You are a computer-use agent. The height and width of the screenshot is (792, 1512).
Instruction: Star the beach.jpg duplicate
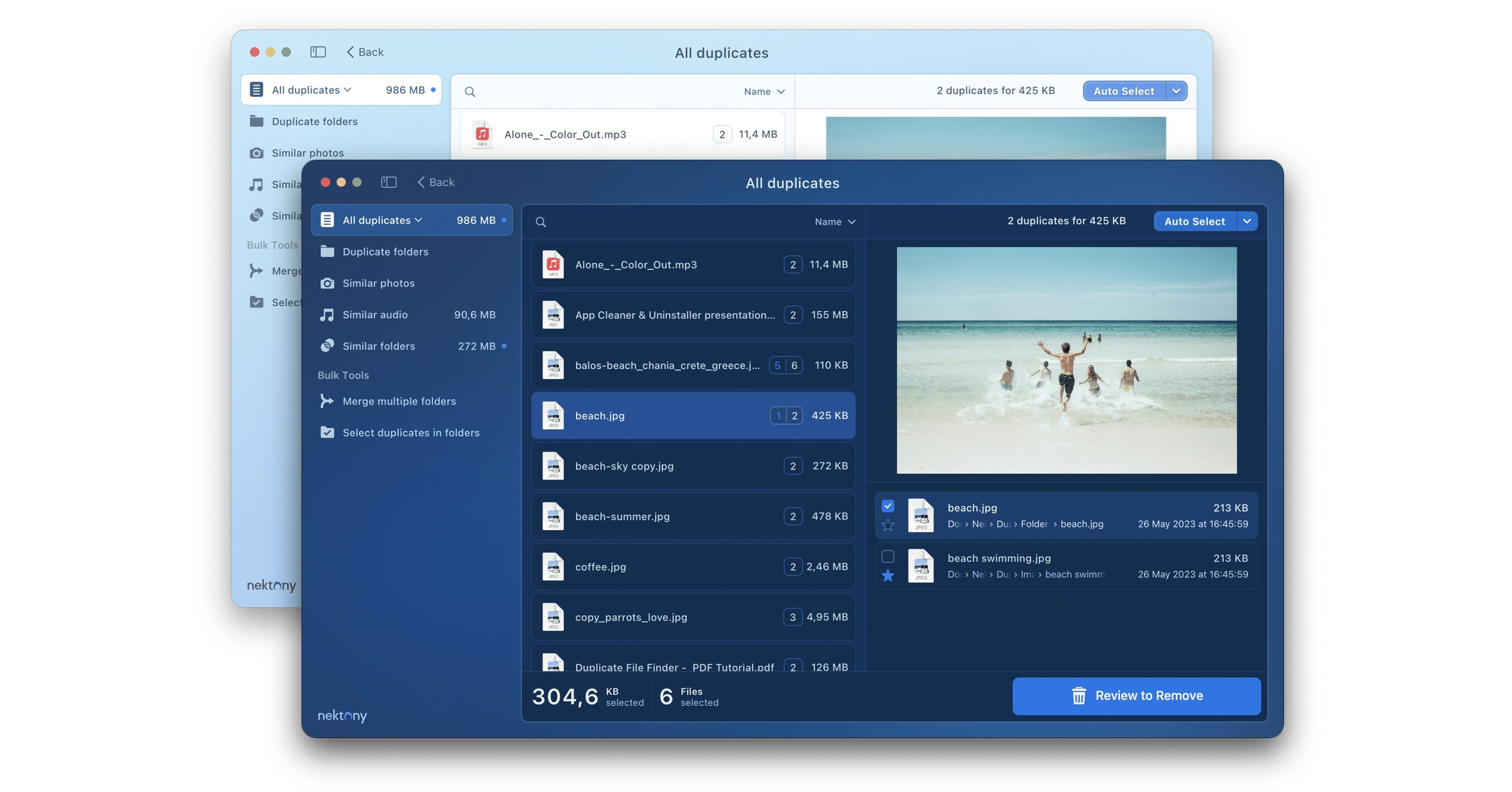888,525
